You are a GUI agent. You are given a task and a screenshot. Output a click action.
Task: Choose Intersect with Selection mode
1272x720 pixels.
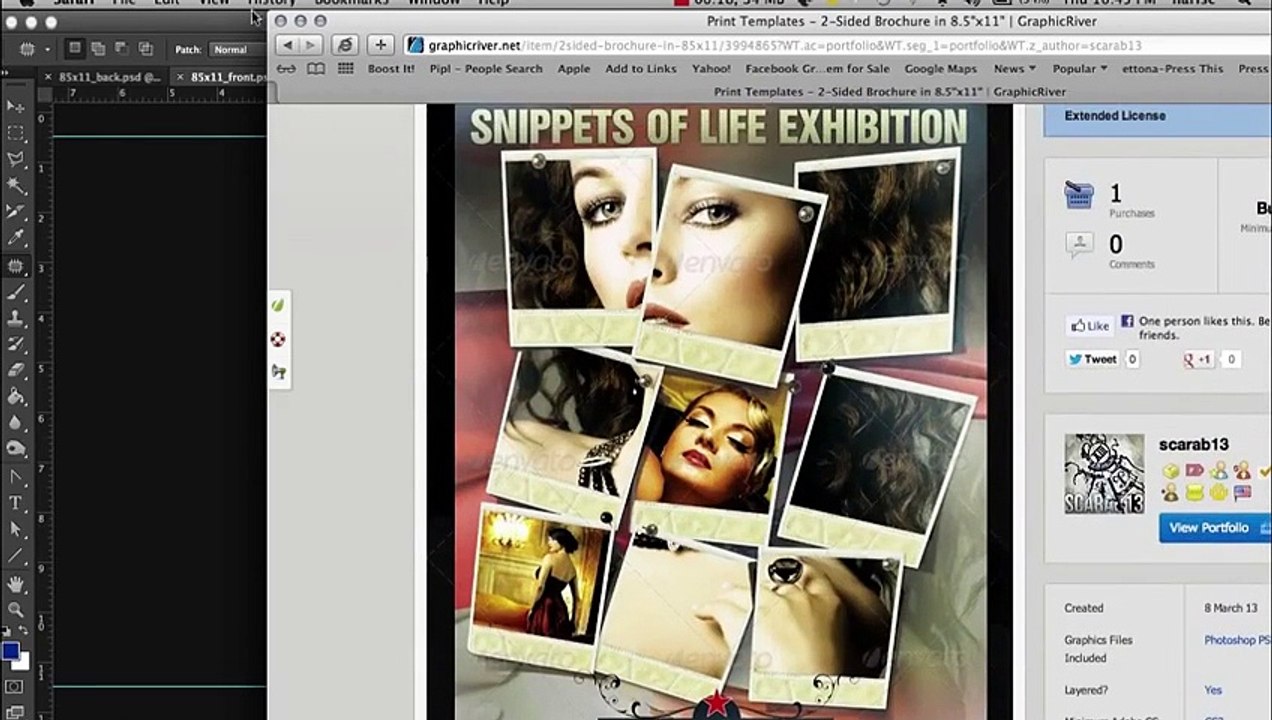(x=145, y=48)
